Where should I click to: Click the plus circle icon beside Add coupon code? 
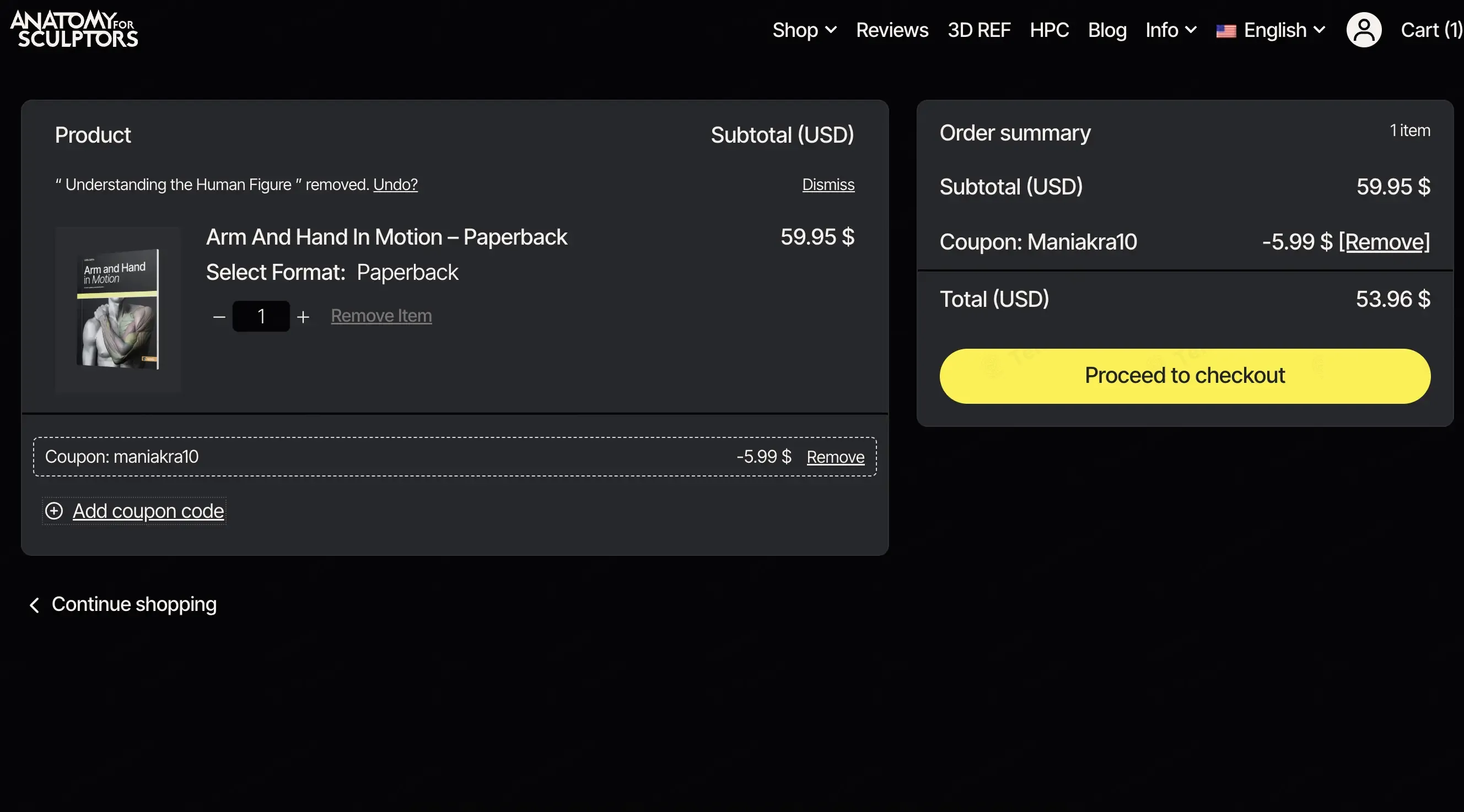(54, 511)
